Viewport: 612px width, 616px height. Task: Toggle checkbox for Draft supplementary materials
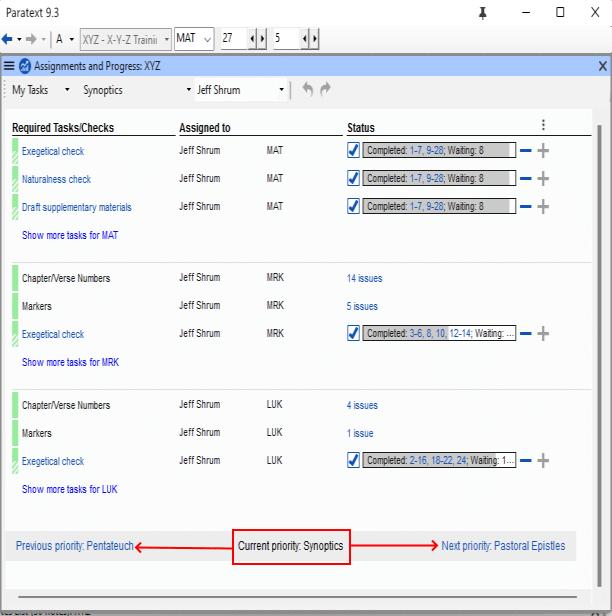(x=353, y=206)
